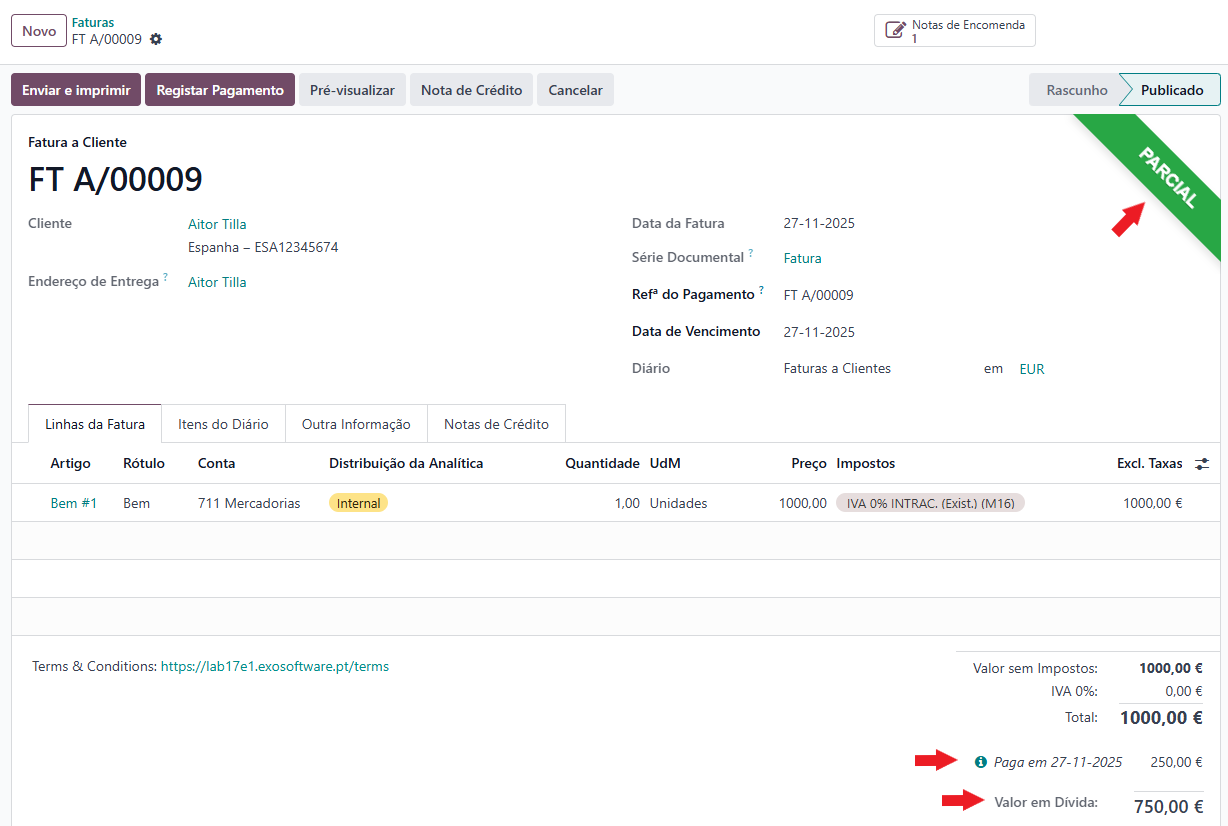
Task: Click the Conta column header
Action: click(217, 463)
